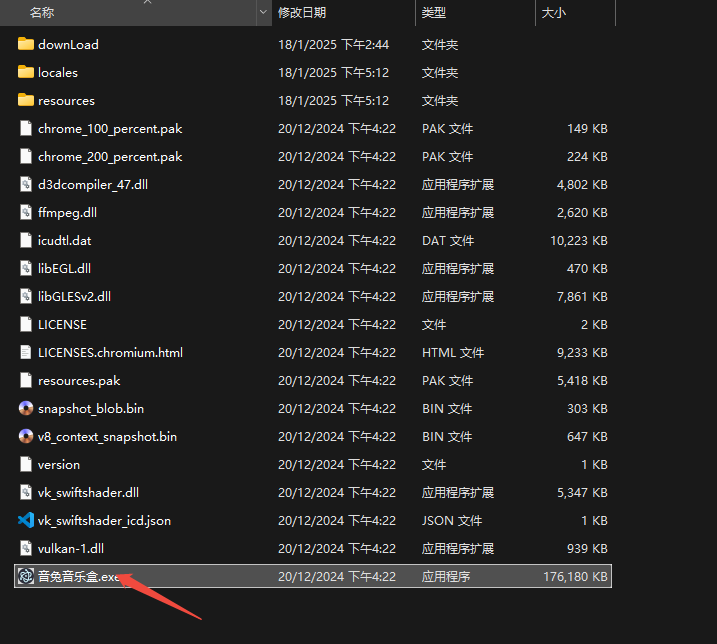Select the file name v8_context_snapshot.bin
This screenshot has height=644, width=717.
point(107,436)
